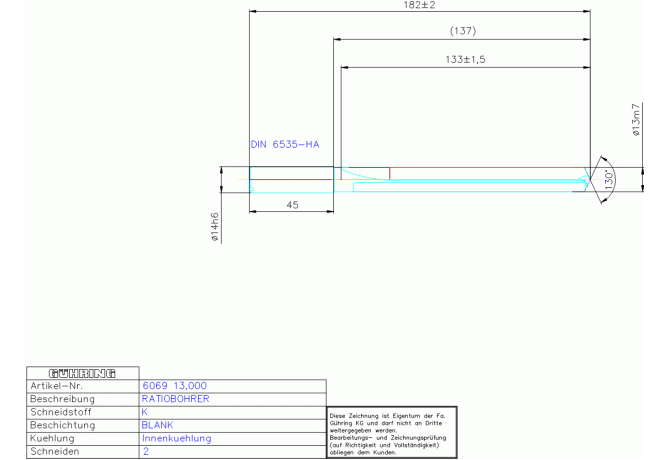Select the (137) reference dimension text
This screenshot has width=670, height=460.
[463, 32]
